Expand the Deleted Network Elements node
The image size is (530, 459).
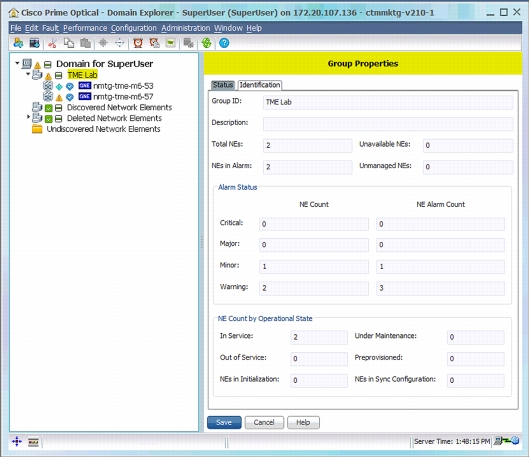coord(28,117)
